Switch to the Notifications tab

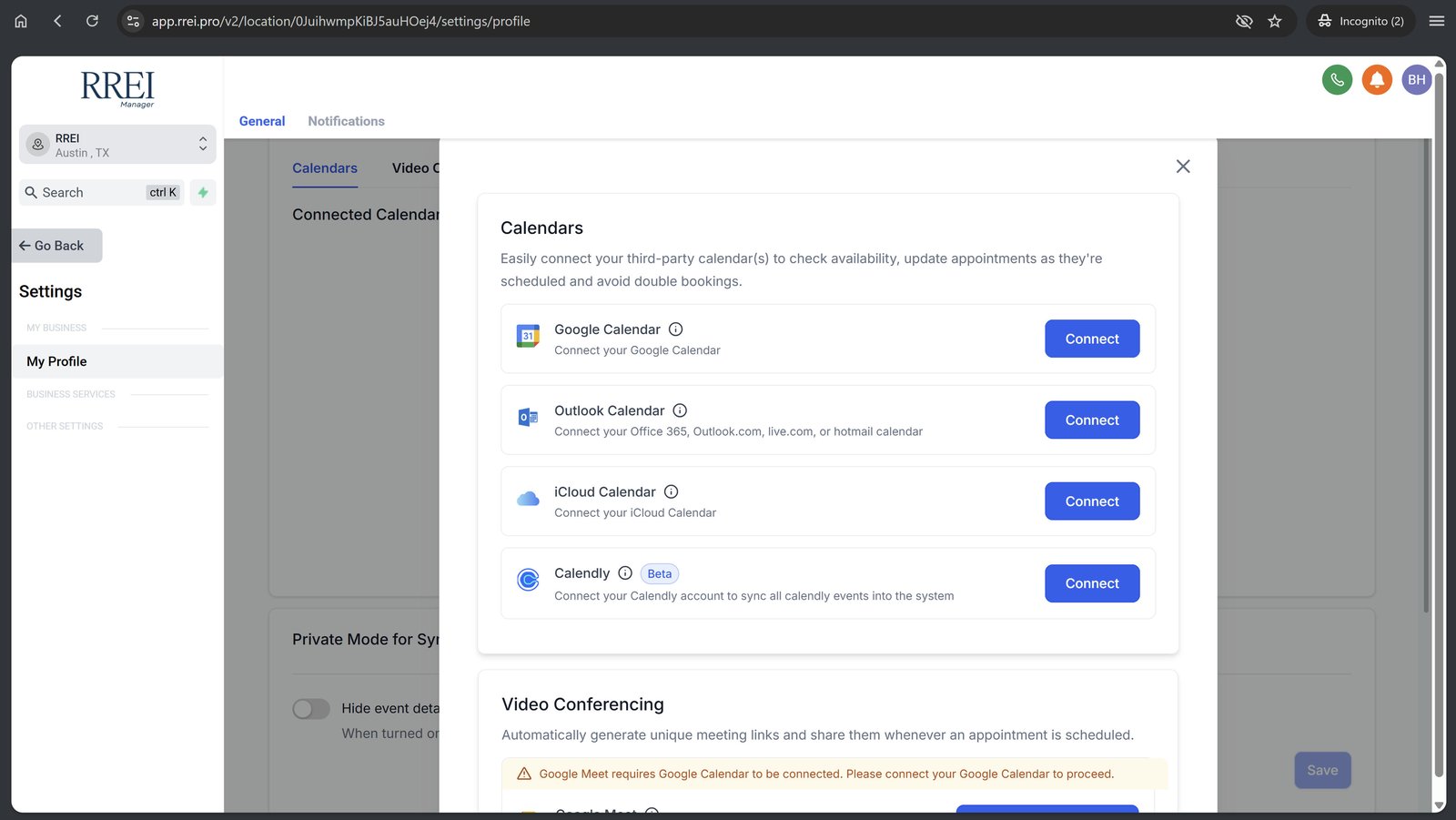(x=346, y=121)
